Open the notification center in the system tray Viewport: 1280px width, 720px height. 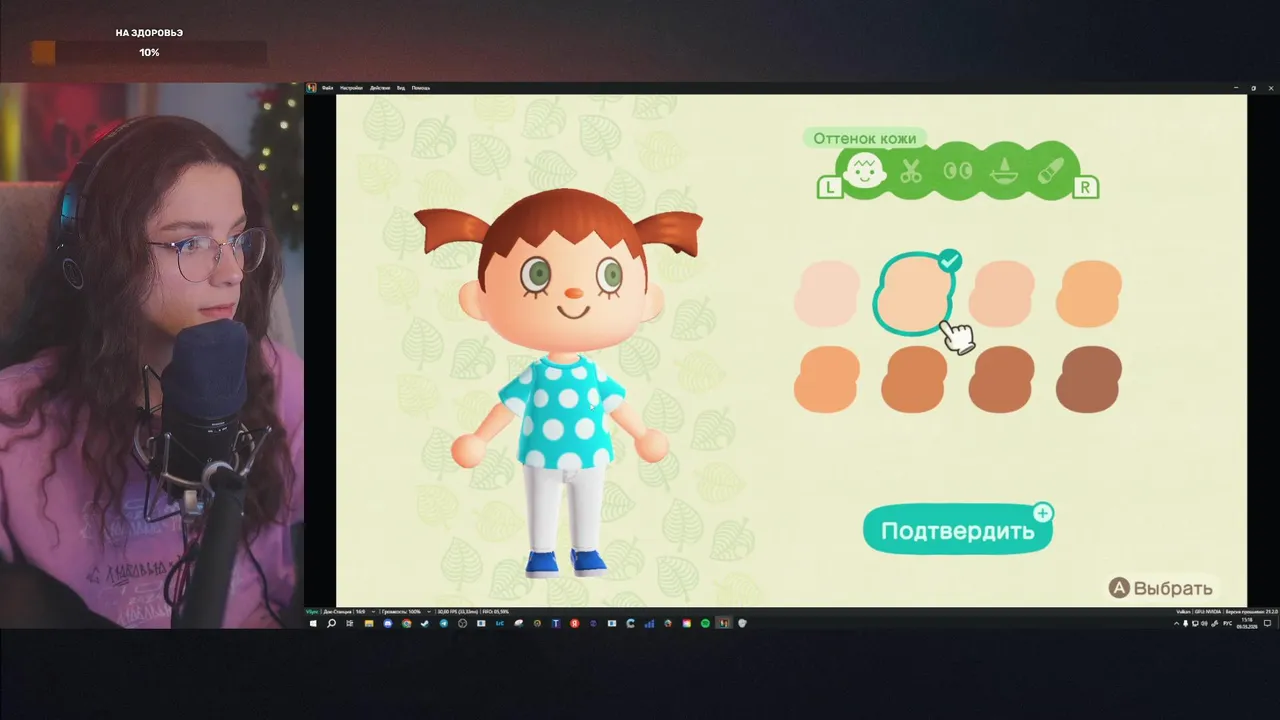click(x=1267, y=623)
